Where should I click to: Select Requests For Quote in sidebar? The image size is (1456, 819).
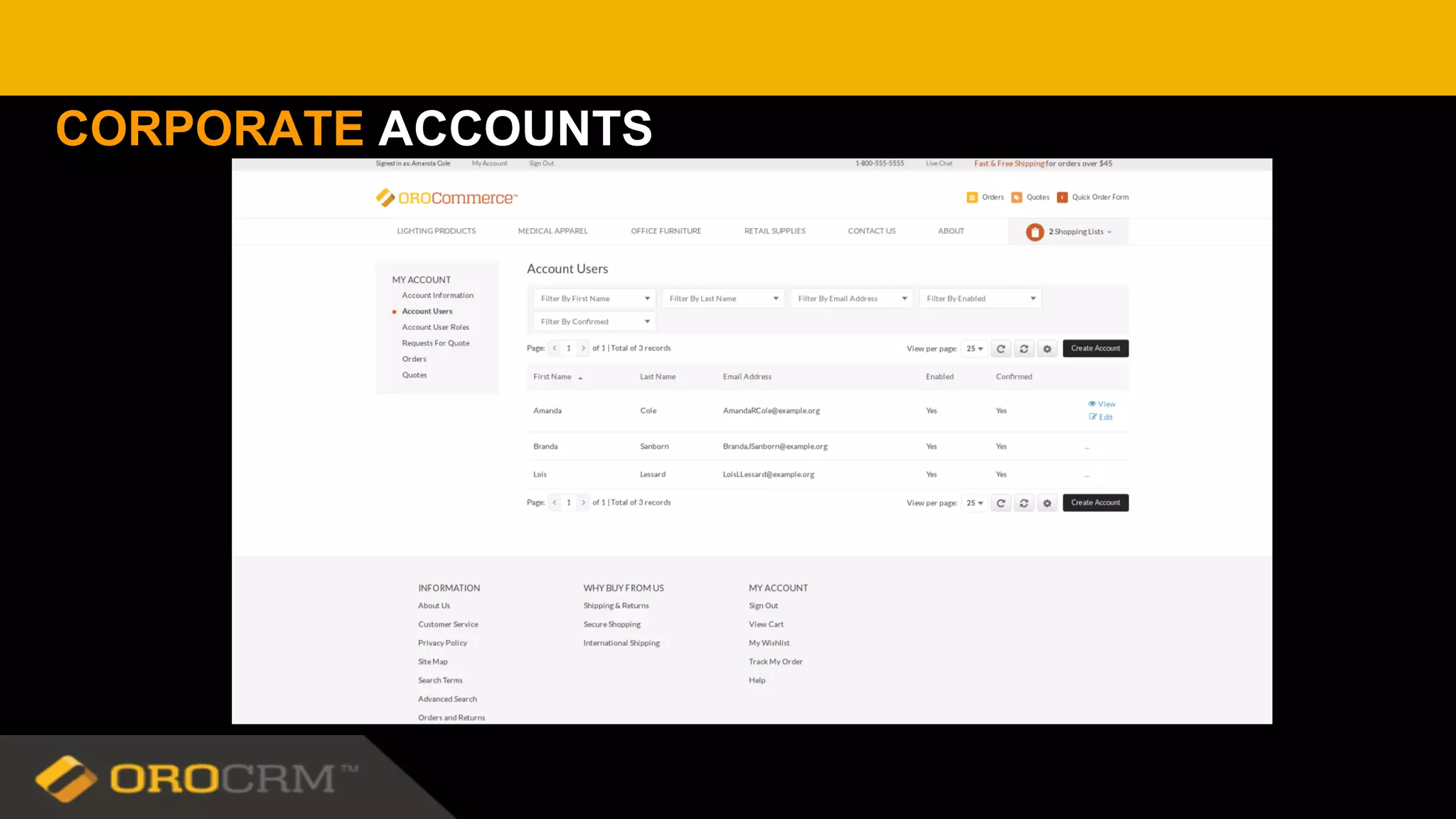(436, 343)
